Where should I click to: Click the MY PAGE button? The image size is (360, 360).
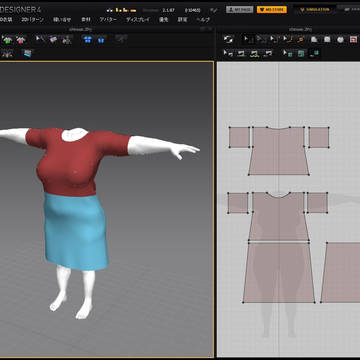tap(239, 10)
